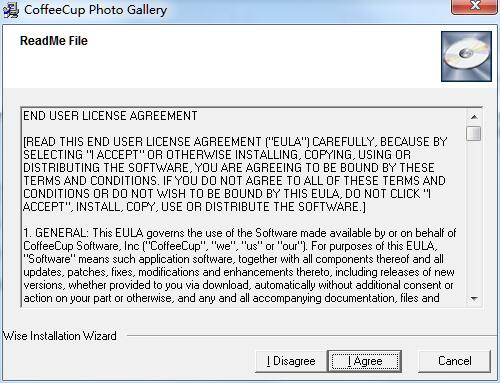
Task: Click the line mentioning CoffeeCup Software, Inc
Action: click(x=230, y=246)
